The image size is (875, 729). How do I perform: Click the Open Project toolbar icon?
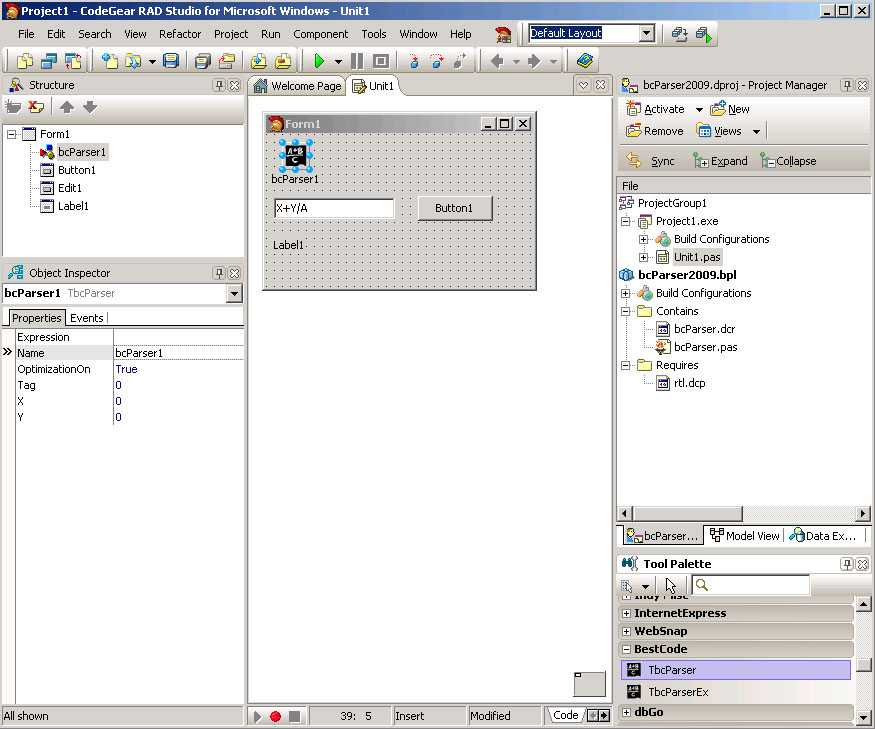point(227,61)
